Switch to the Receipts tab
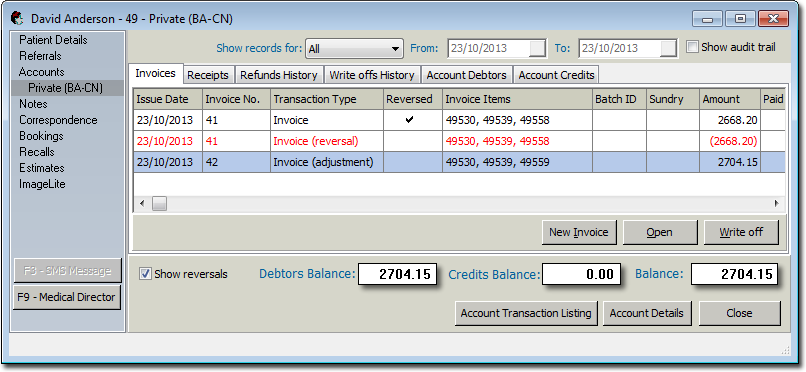This screenshot has height=372, width=806. click(208, 75)
